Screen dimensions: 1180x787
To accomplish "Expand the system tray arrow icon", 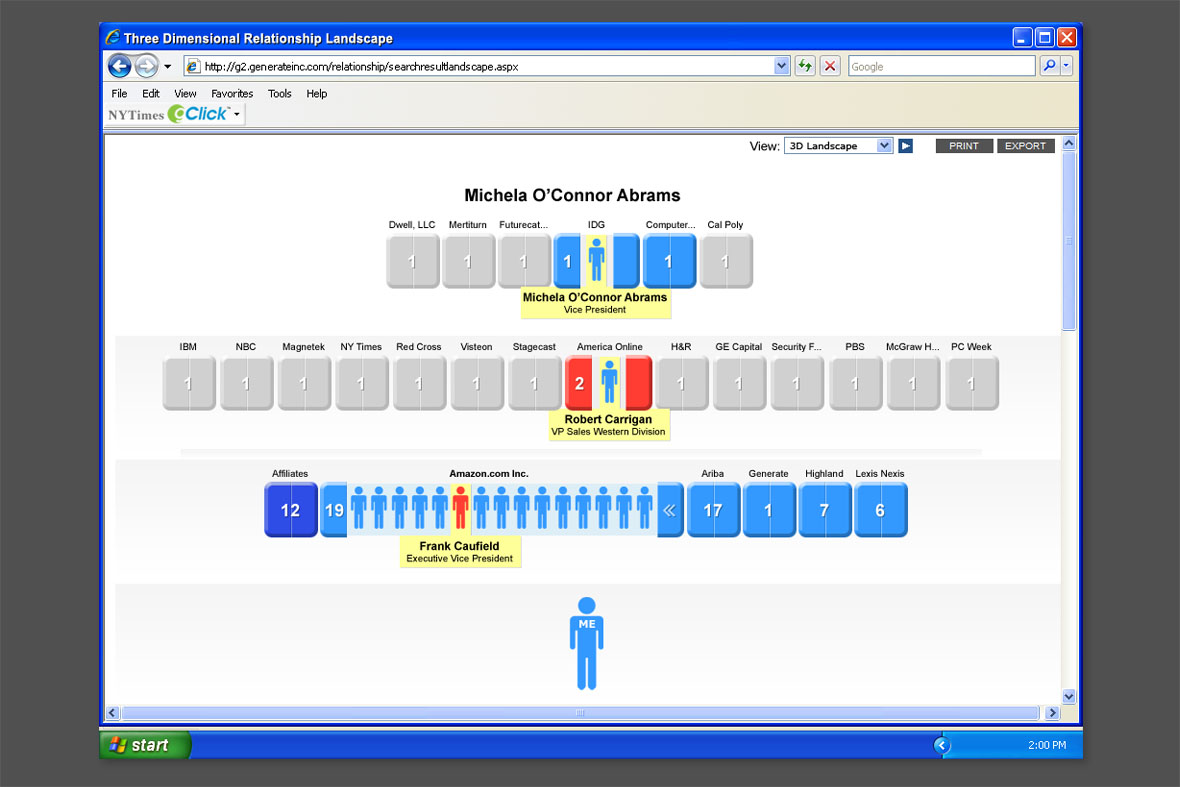I will click(x=941, y=745).
